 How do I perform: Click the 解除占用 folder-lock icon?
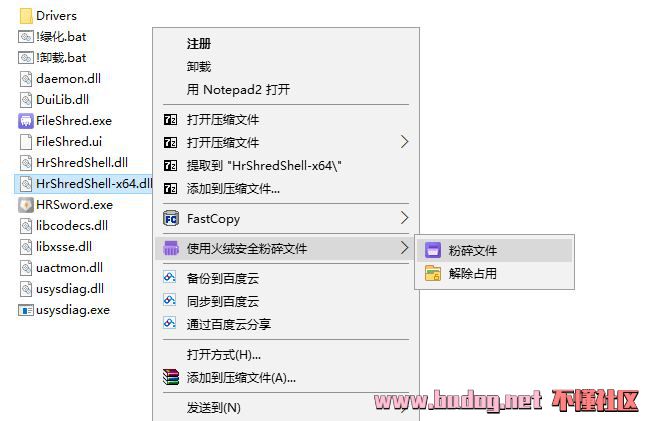tap(432, 273)
